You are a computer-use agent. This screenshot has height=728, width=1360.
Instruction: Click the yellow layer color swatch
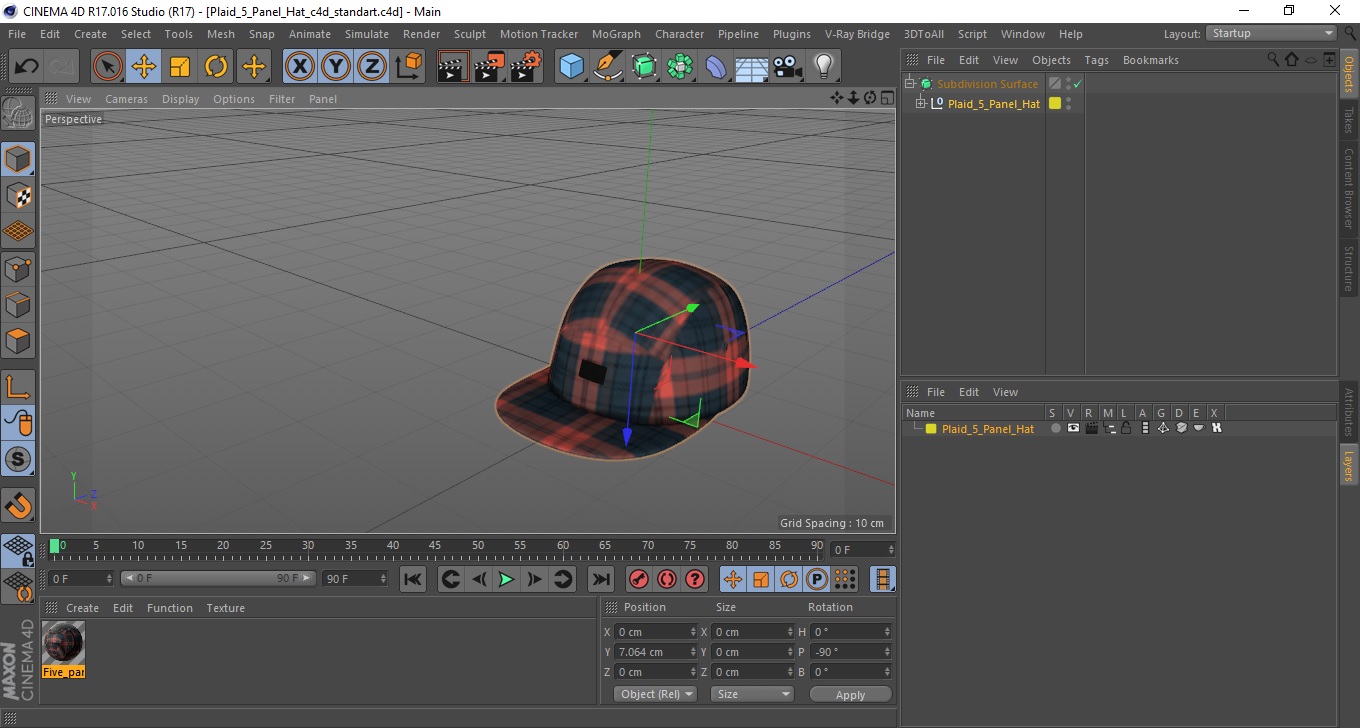pyautogui.click(x=931, y=429)
